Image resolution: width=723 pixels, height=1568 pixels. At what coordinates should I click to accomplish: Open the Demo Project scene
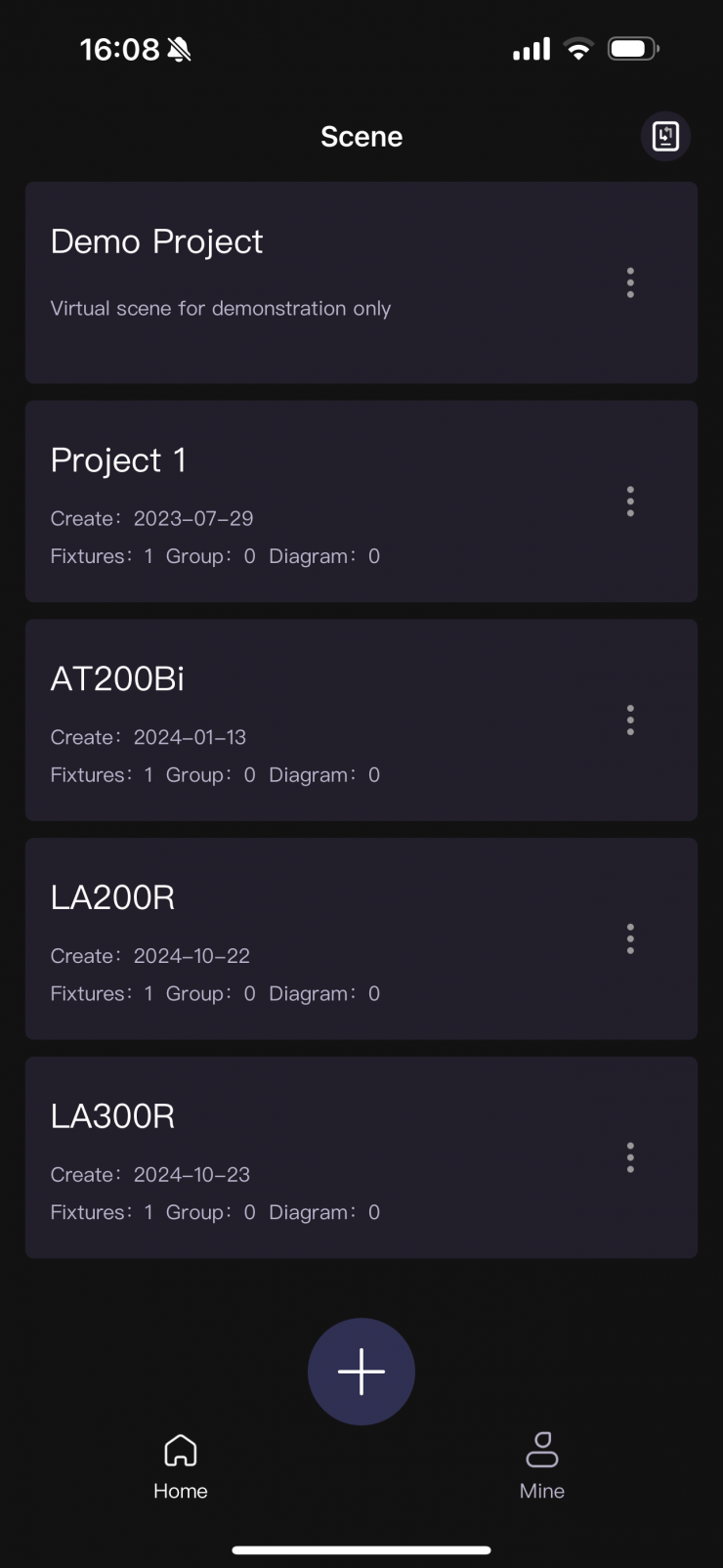[x=293, y=264]
